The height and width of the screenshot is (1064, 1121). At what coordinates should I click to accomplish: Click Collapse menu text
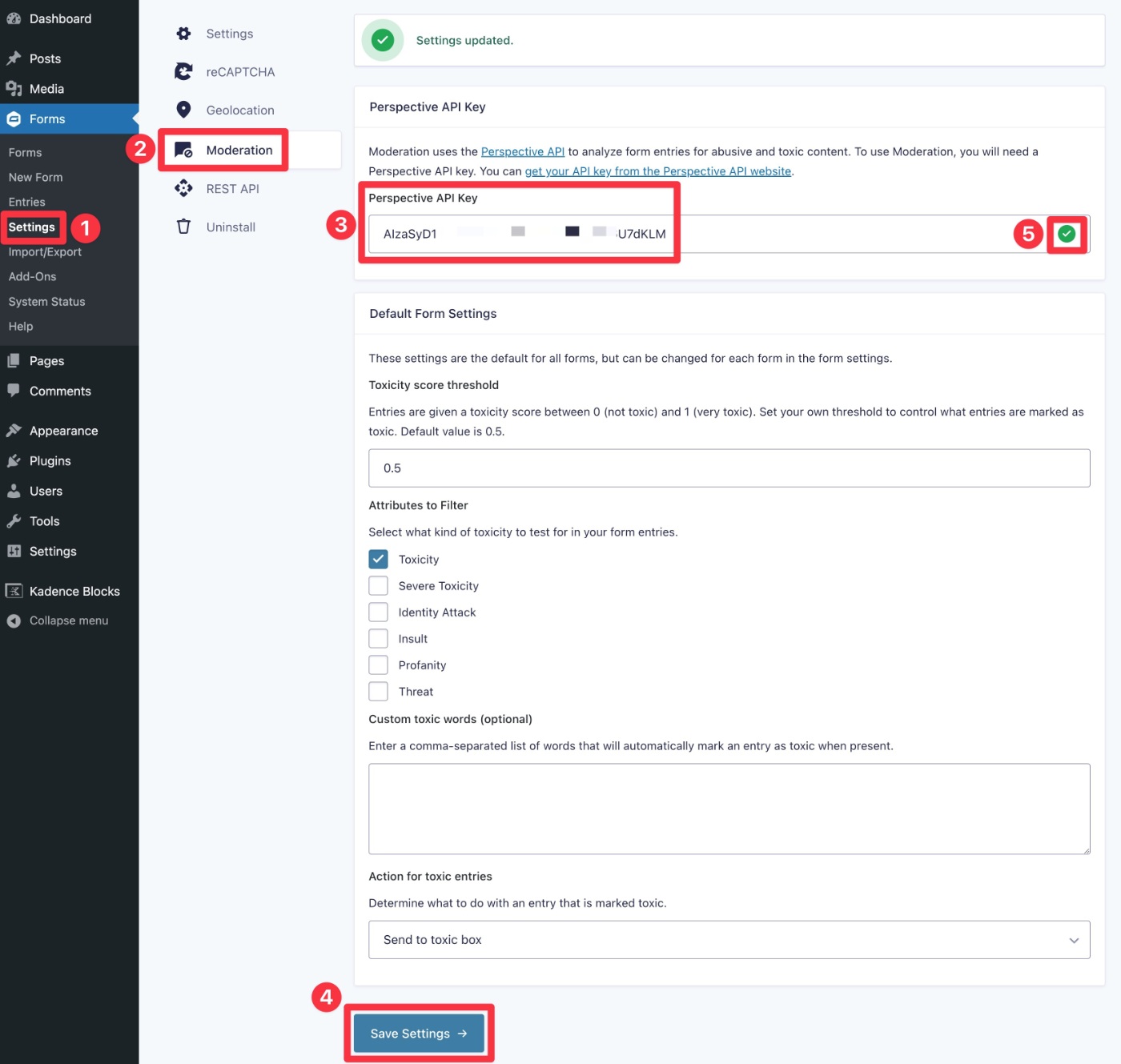pyautogui.click(x=69, y=620)
